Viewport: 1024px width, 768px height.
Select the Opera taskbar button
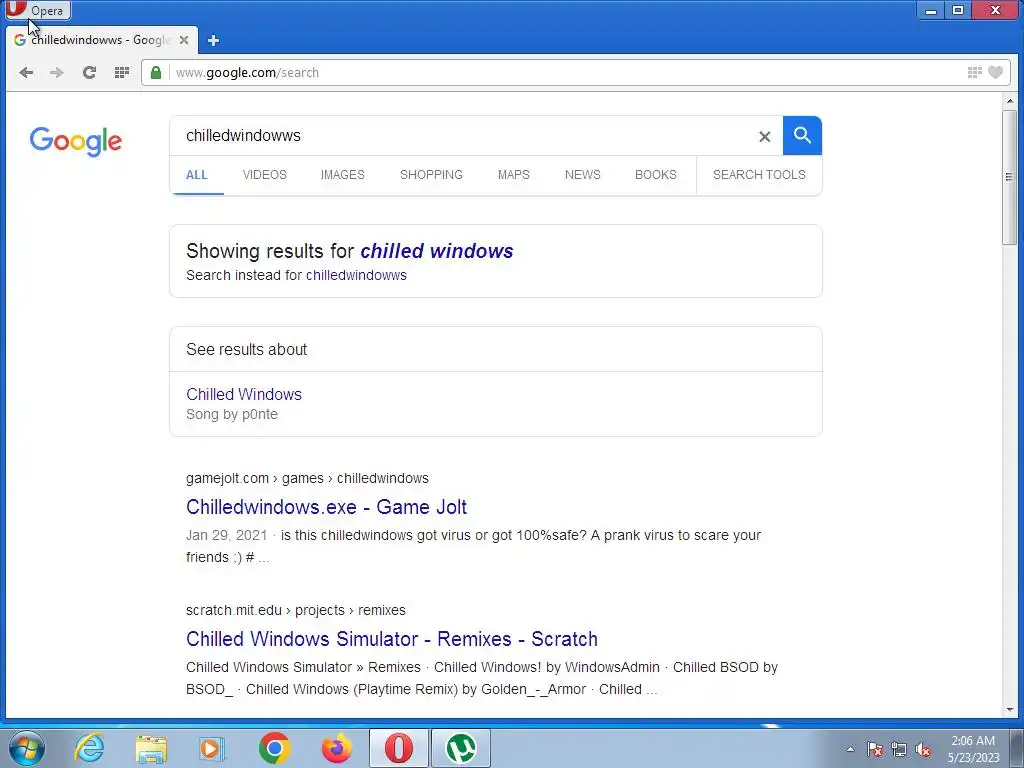[398, 748]
